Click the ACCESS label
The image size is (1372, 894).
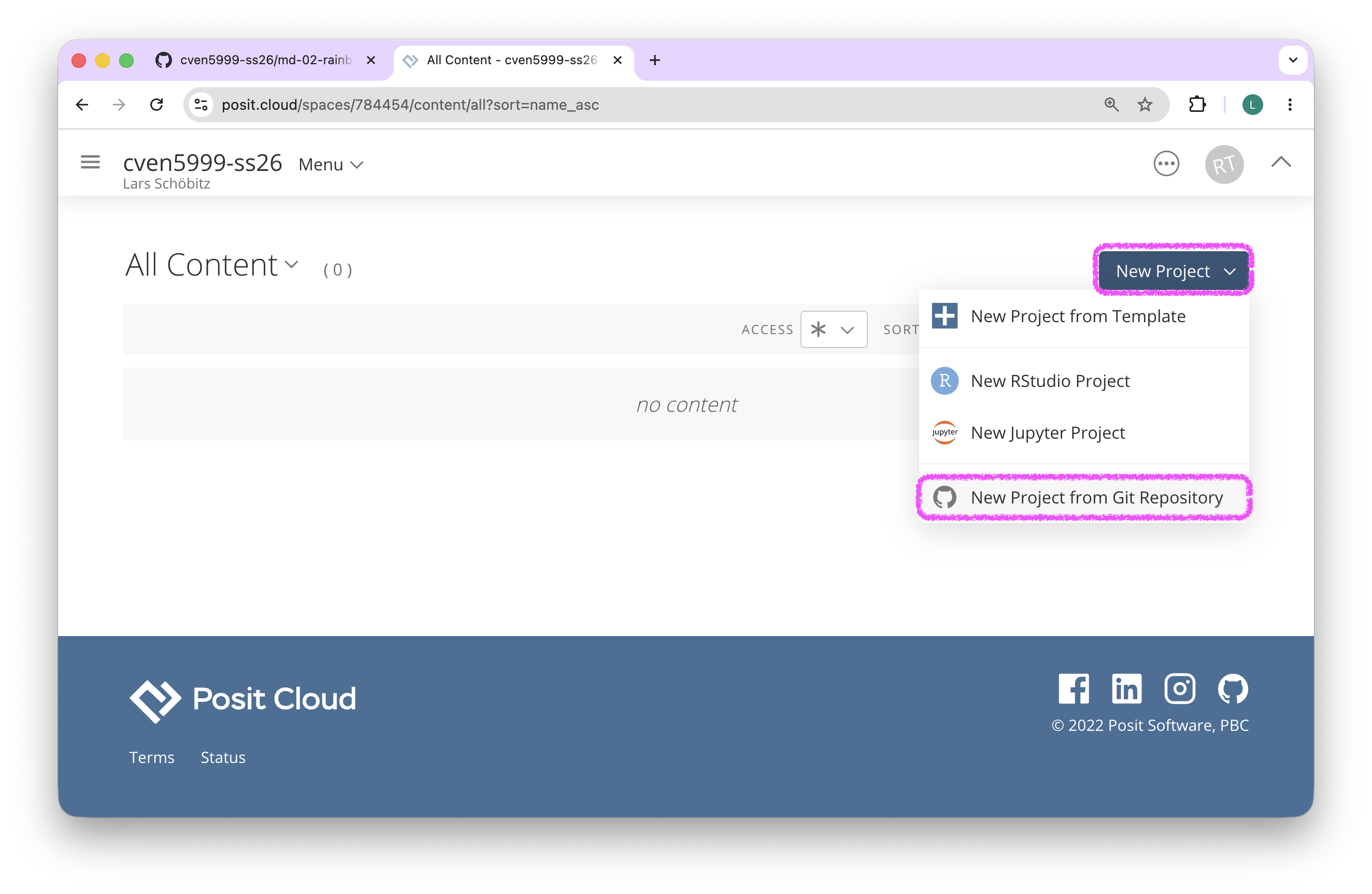coord(767,329)
